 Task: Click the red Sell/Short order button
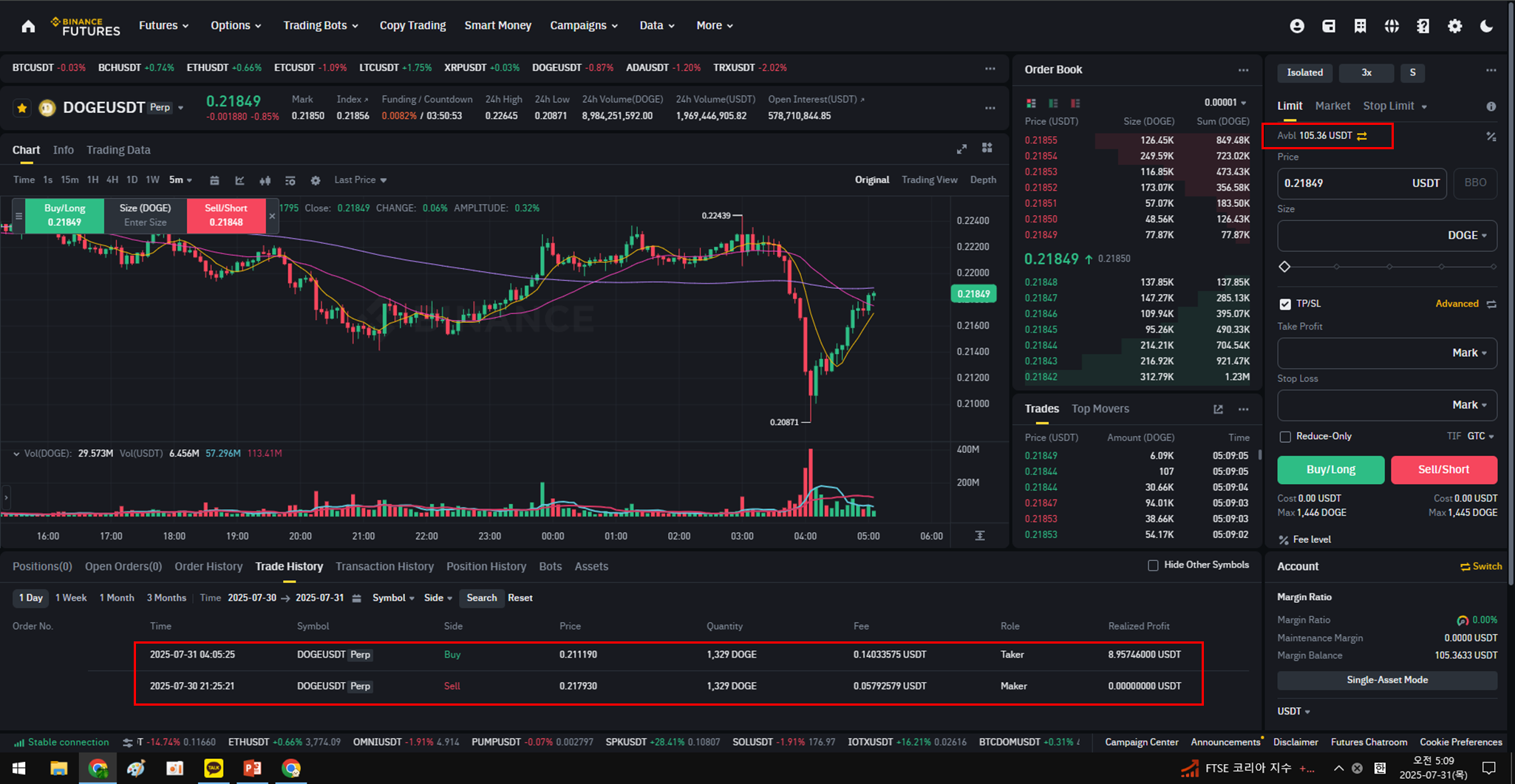(x=1443, y=470)
